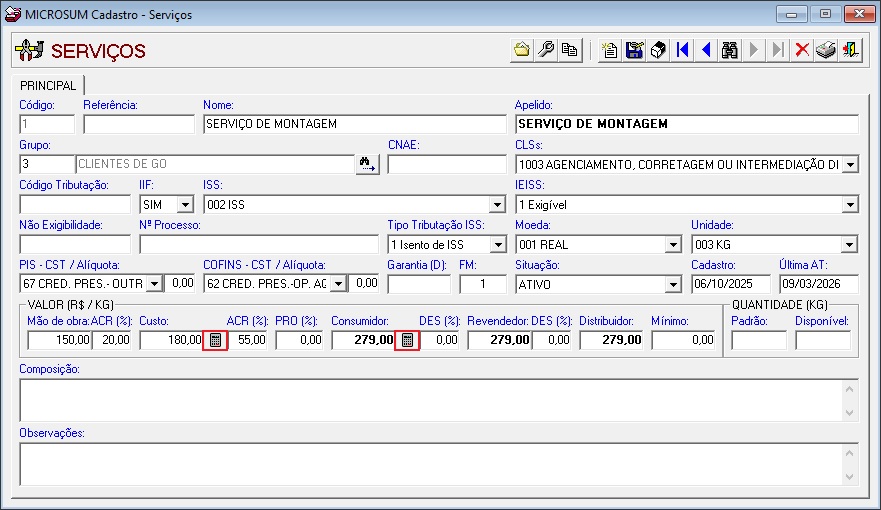Image resolution: width=881 pixels, height=510 pixels.
Task: Click the Grupo code field with 3
Action: (x=47, y=164)
